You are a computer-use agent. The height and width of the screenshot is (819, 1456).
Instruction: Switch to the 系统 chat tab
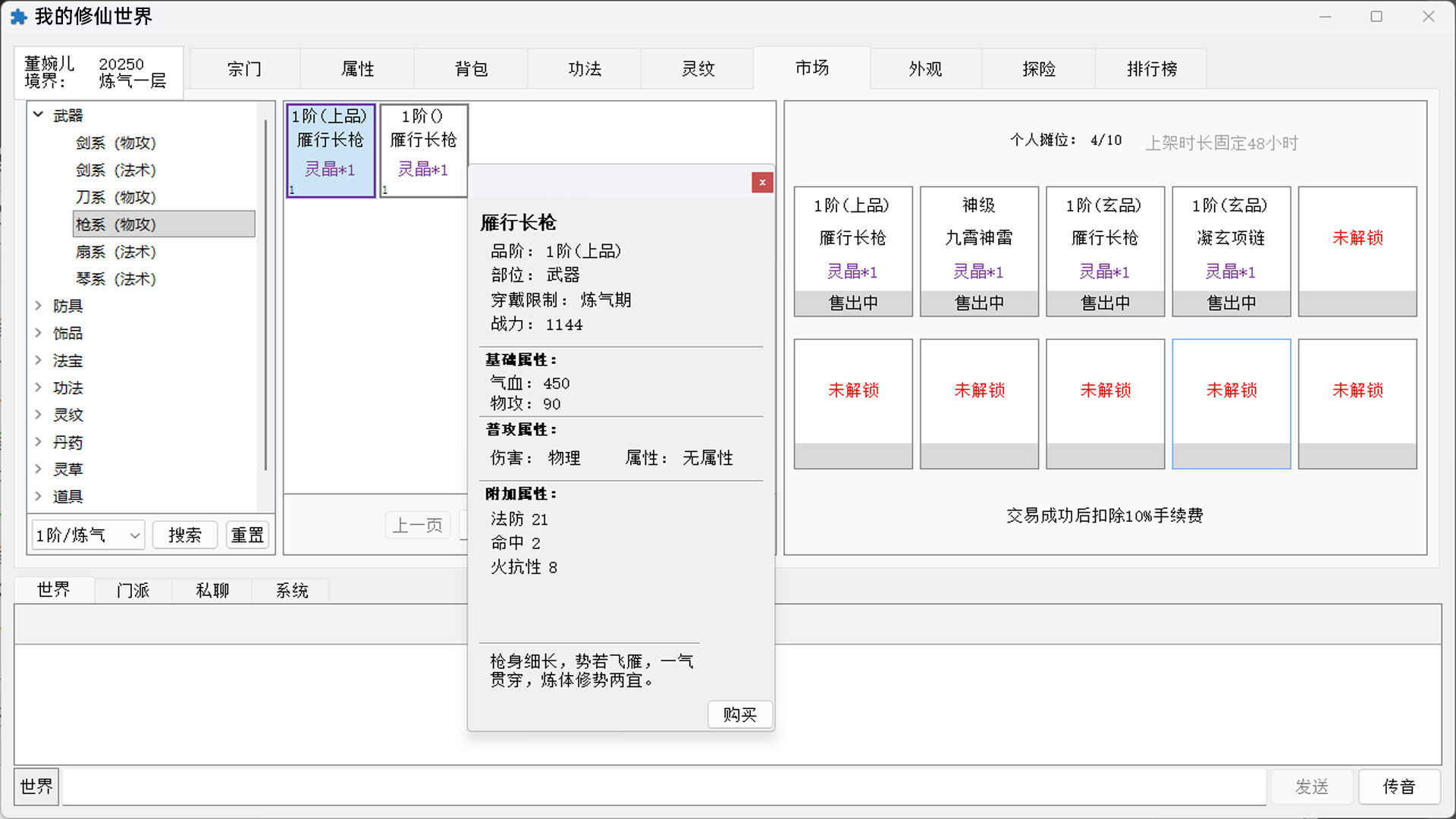point(290,590)
